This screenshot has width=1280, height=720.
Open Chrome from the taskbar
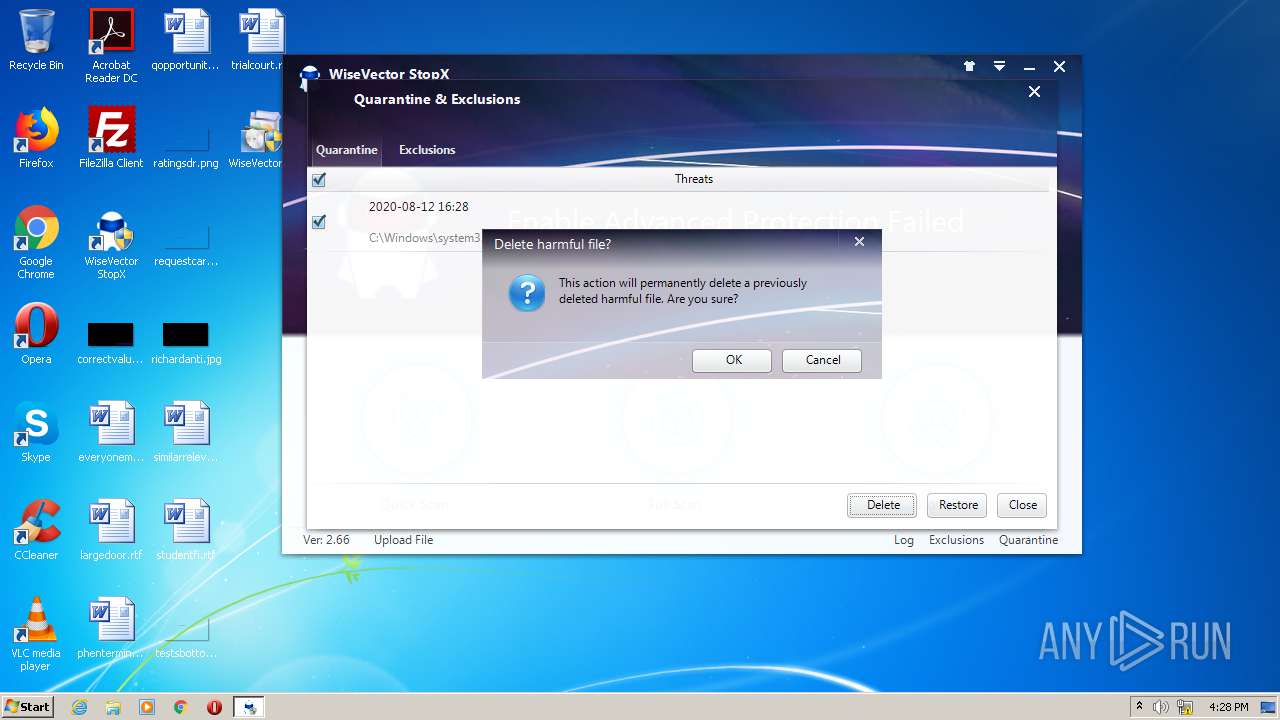click(x=181, y=707)
